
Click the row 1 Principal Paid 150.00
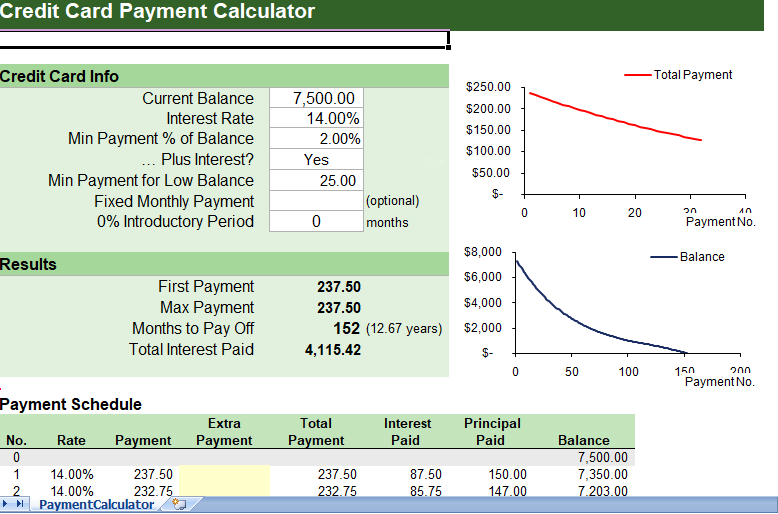coord(508,474)
